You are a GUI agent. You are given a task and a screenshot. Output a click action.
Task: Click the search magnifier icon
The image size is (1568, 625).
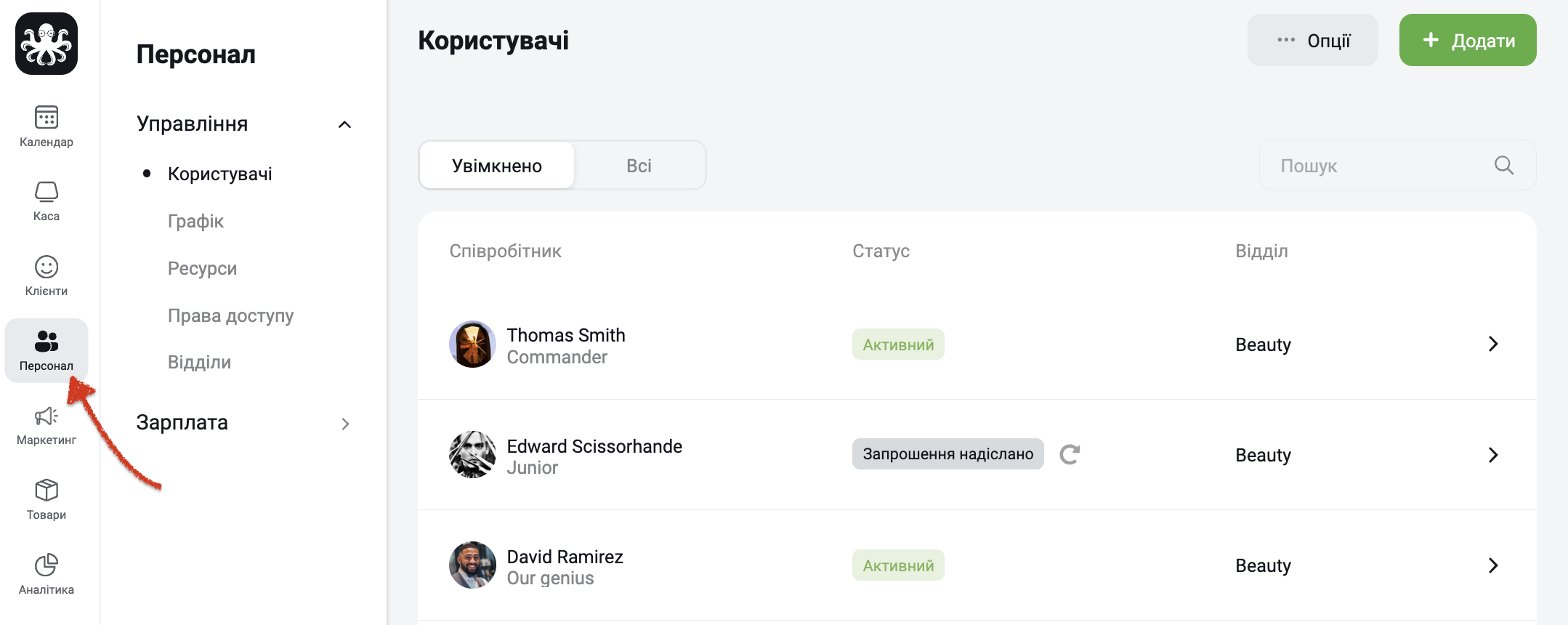coord(1503,166)
